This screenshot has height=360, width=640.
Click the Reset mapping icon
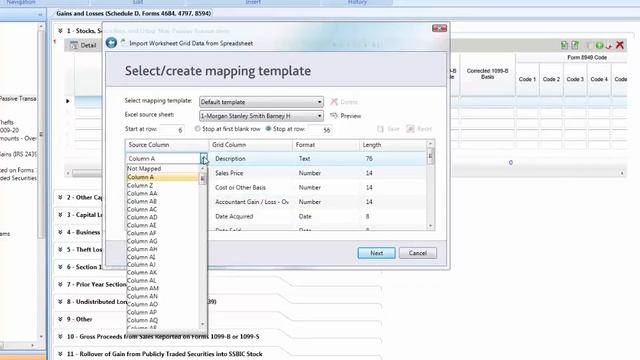point(410,129)
